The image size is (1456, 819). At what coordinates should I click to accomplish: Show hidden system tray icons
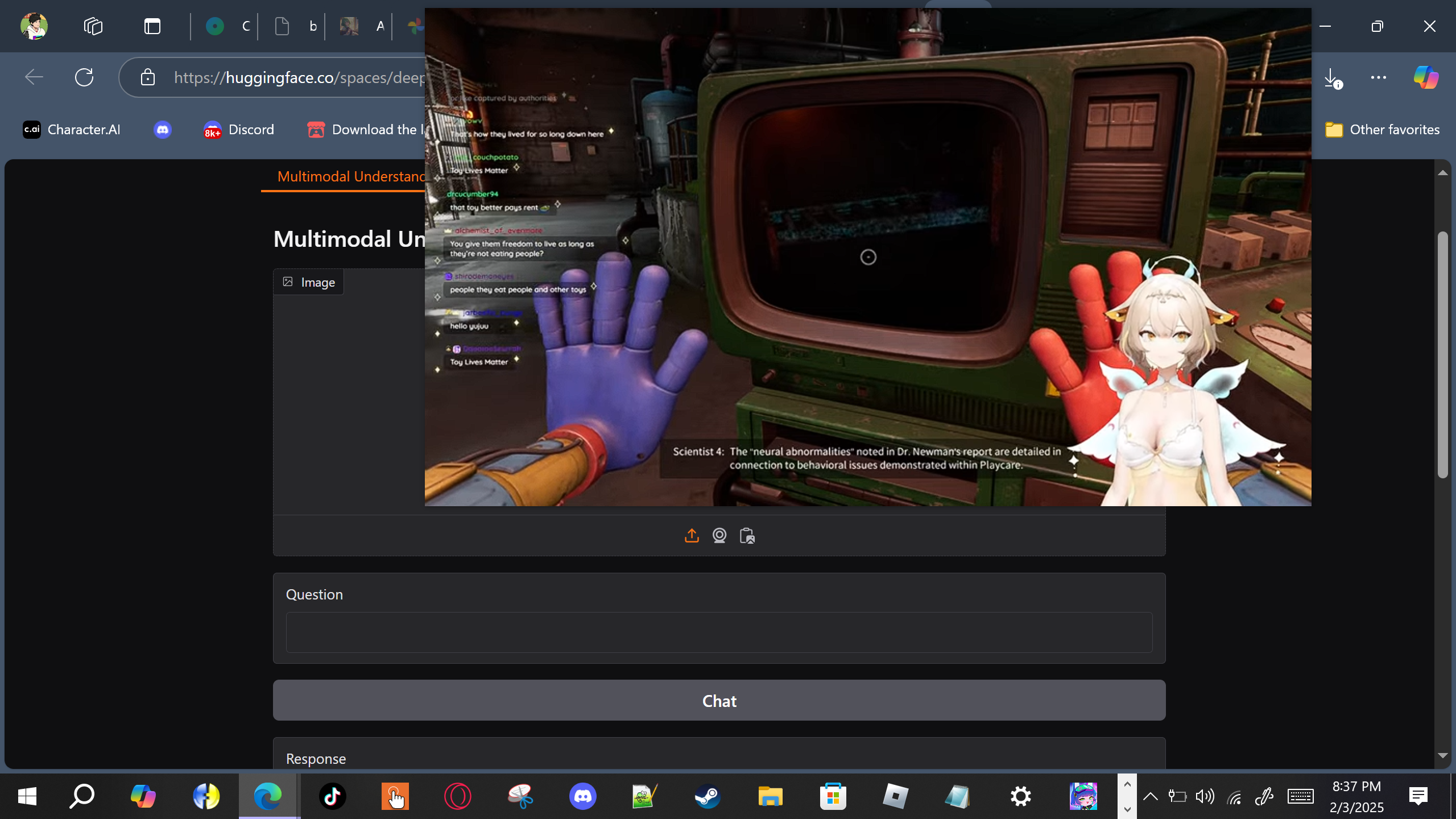point(1150,796)
